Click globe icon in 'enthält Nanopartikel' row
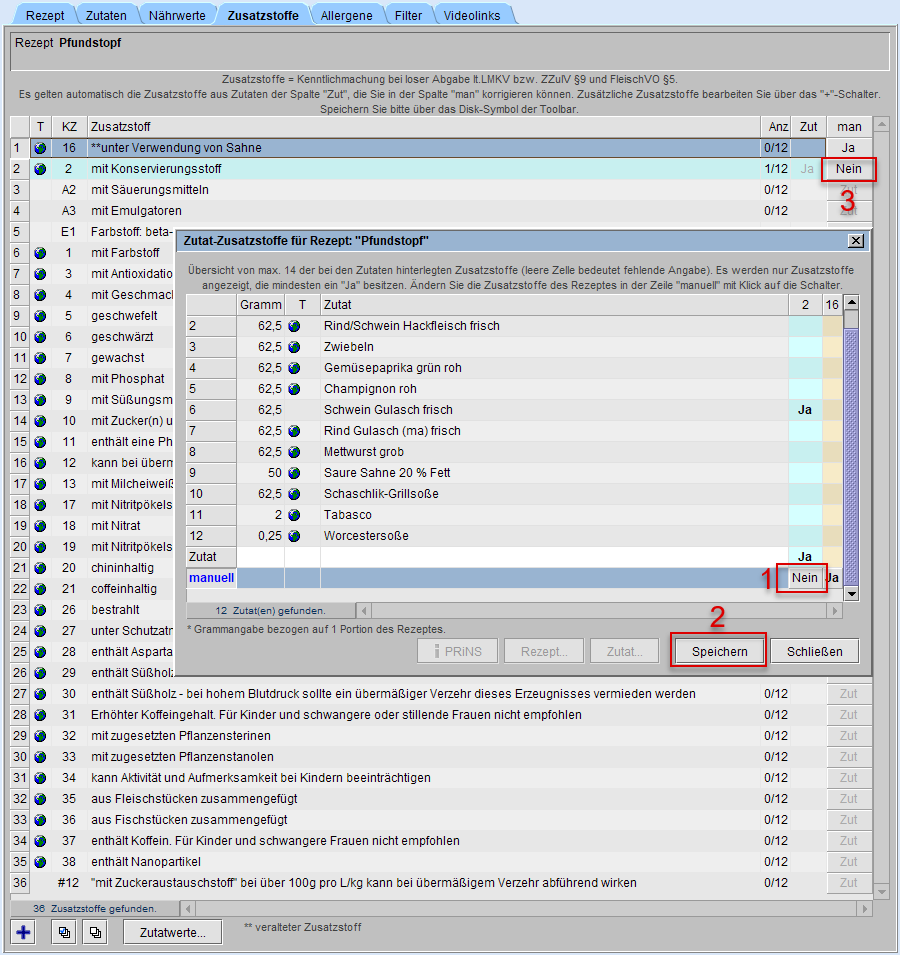This screenshot has width=900, height=955. pos(40,862)
